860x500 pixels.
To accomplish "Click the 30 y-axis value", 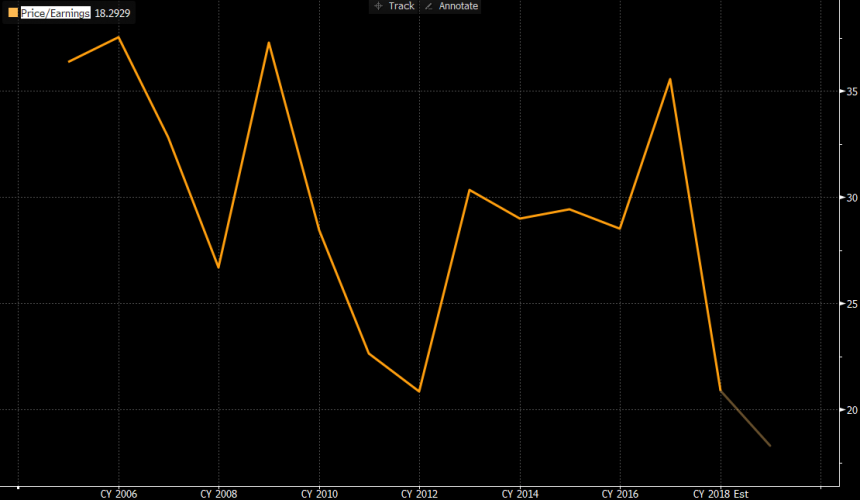I will [x=846, y=197].
